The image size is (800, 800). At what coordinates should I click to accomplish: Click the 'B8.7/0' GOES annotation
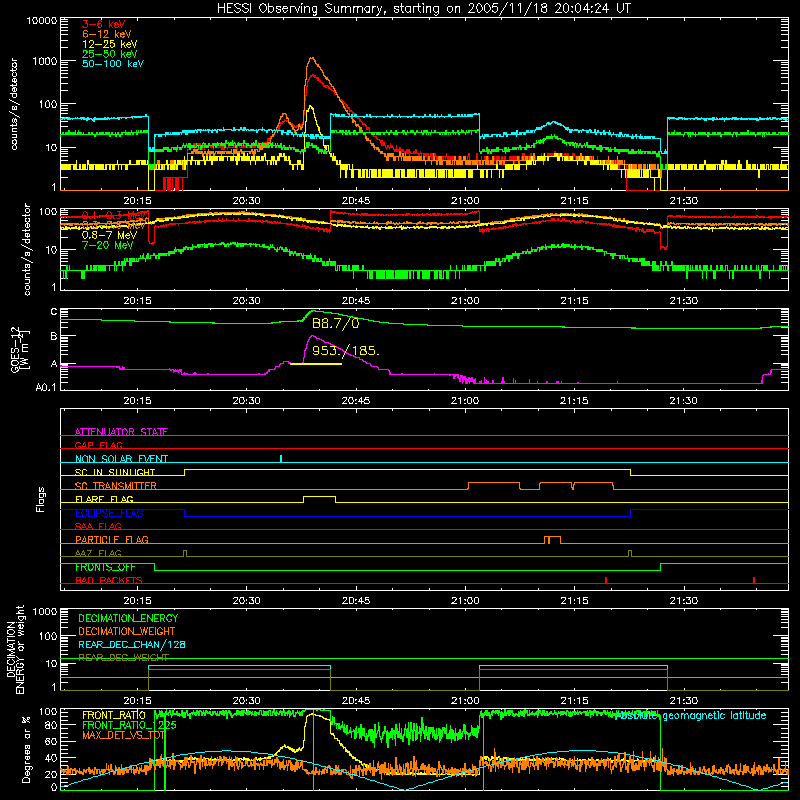pyautogui.click(x=336, y=323)
